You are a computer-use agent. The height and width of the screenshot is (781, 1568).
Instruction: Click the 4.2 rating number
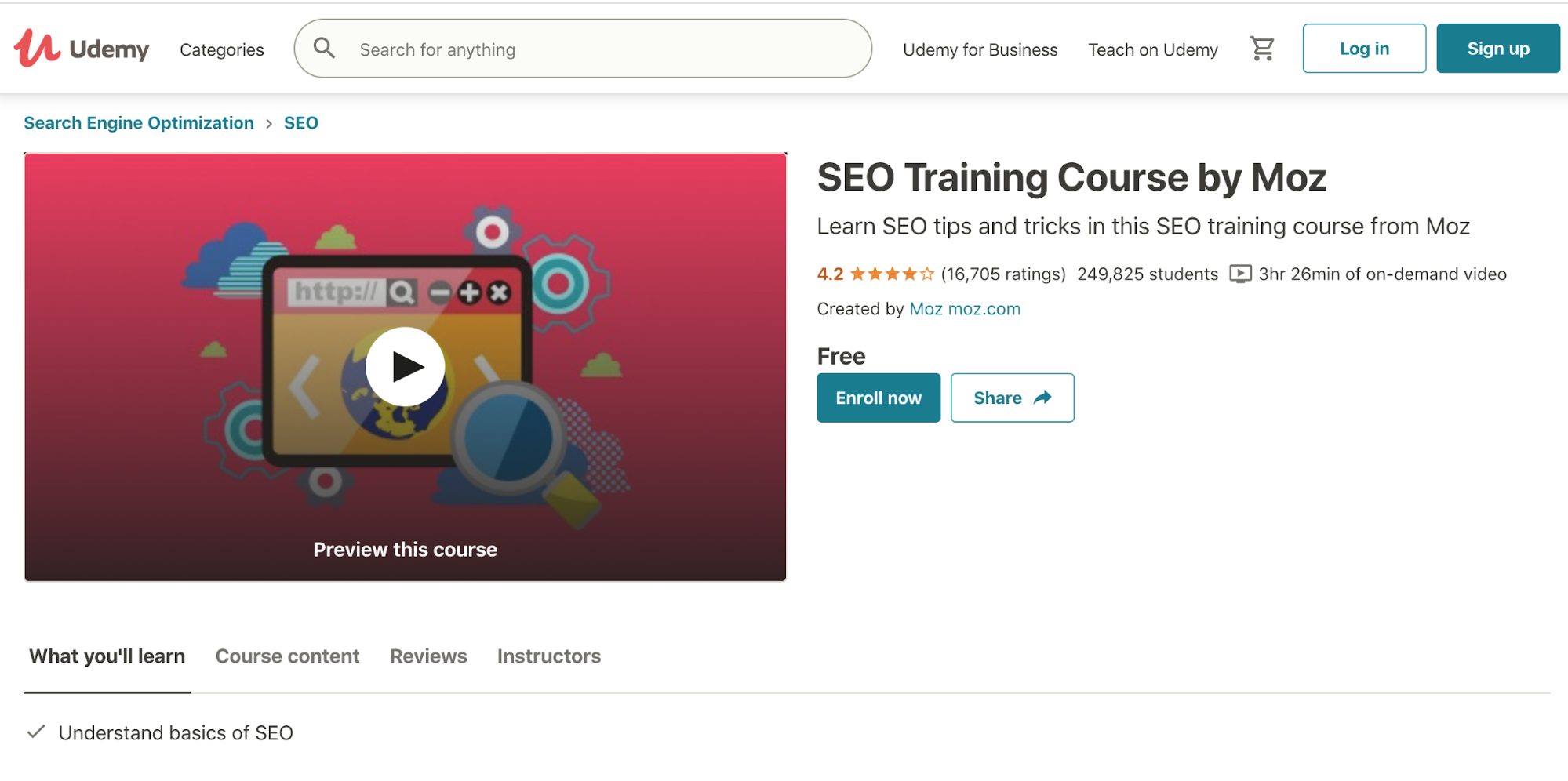click(830, 274)
